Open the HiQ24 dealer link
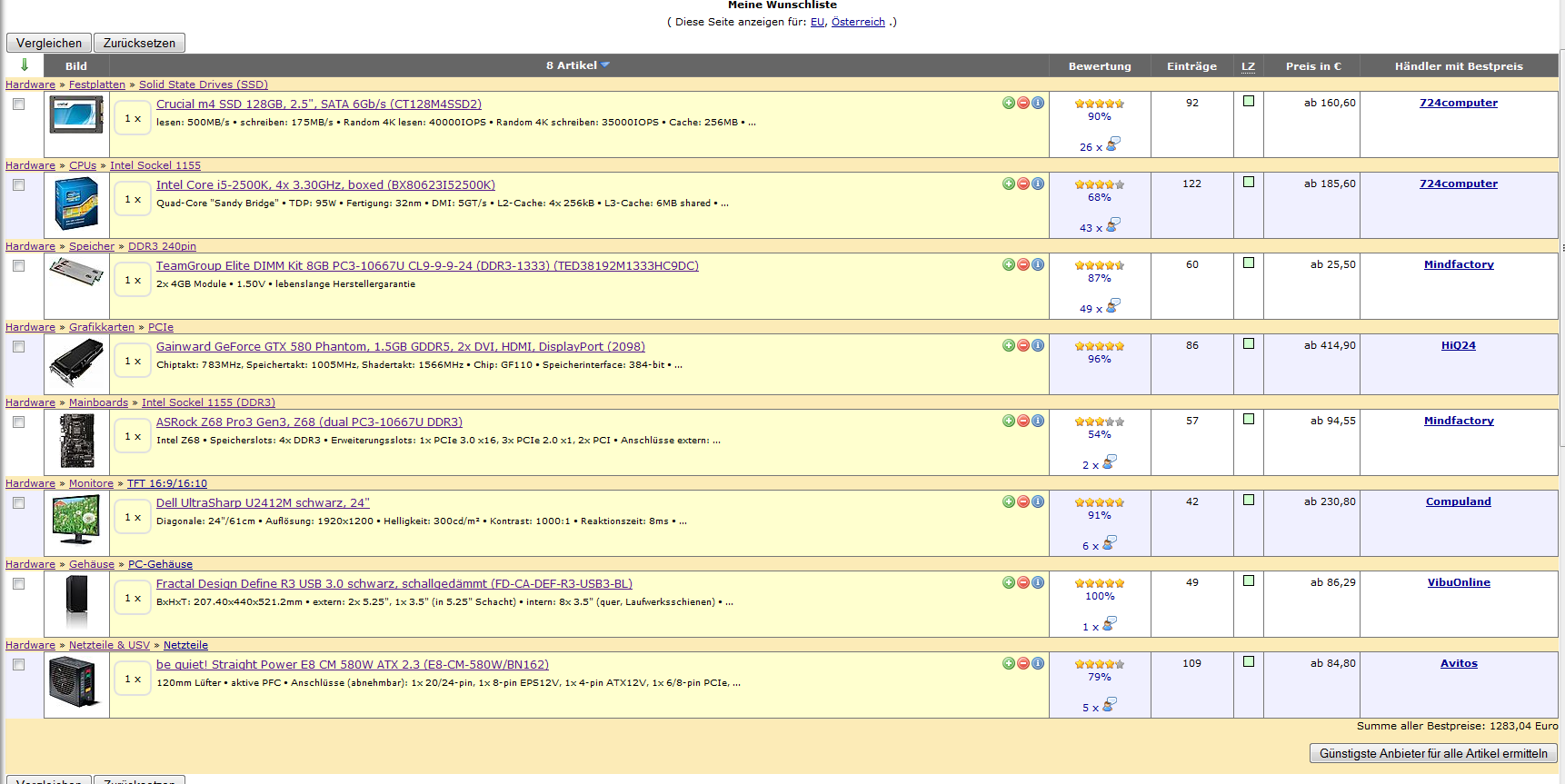This screenshot has height=784, width=1565. click(x=1459, y=345)
